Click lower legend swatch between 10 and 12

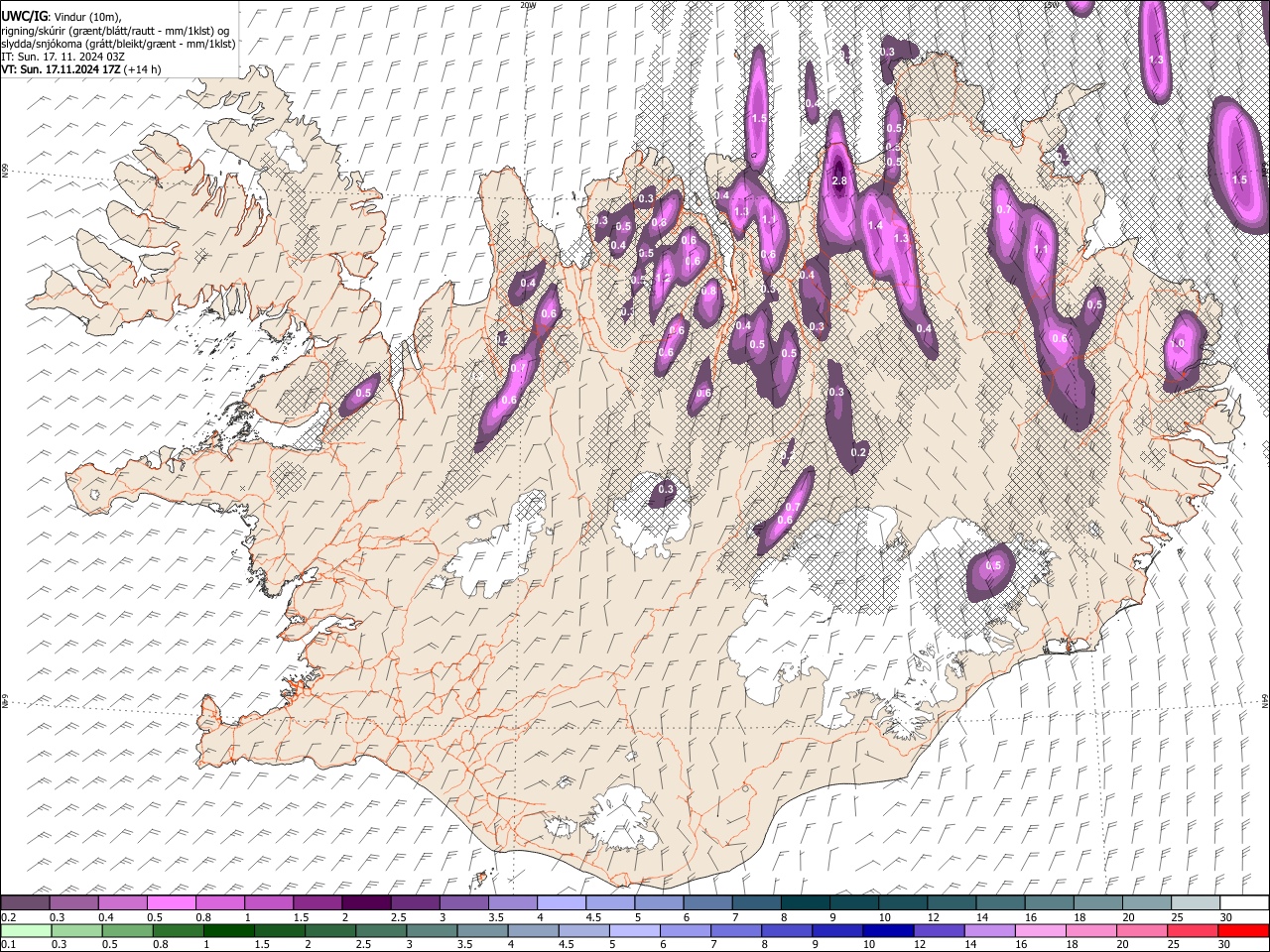point(889,930)
